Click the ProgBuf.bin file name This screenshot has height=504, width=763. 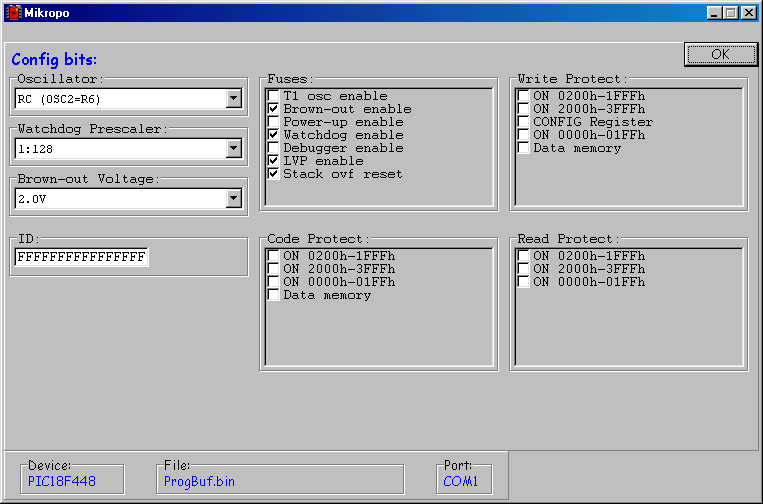coord(199,481)
